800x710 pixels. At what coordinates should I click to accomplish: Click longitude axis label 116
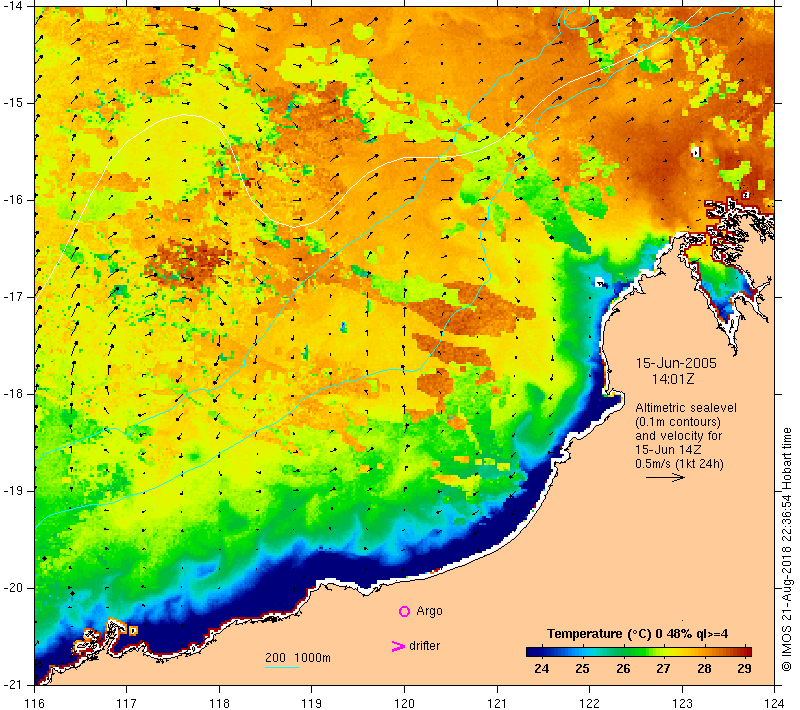click(34, 703)
